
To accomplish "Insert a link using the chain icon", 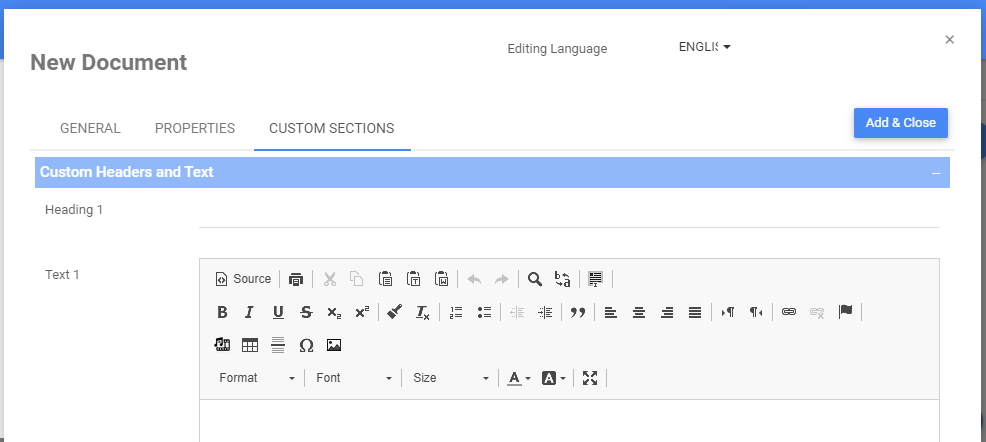I will (x=789, y=312).
